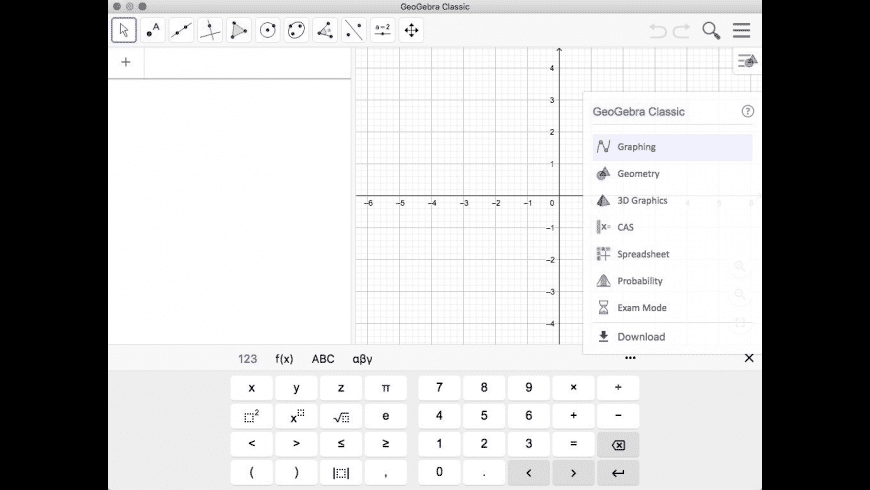Screen dimensions: 870x490
Task: Tap the comma key
Action: coord(386,472)
